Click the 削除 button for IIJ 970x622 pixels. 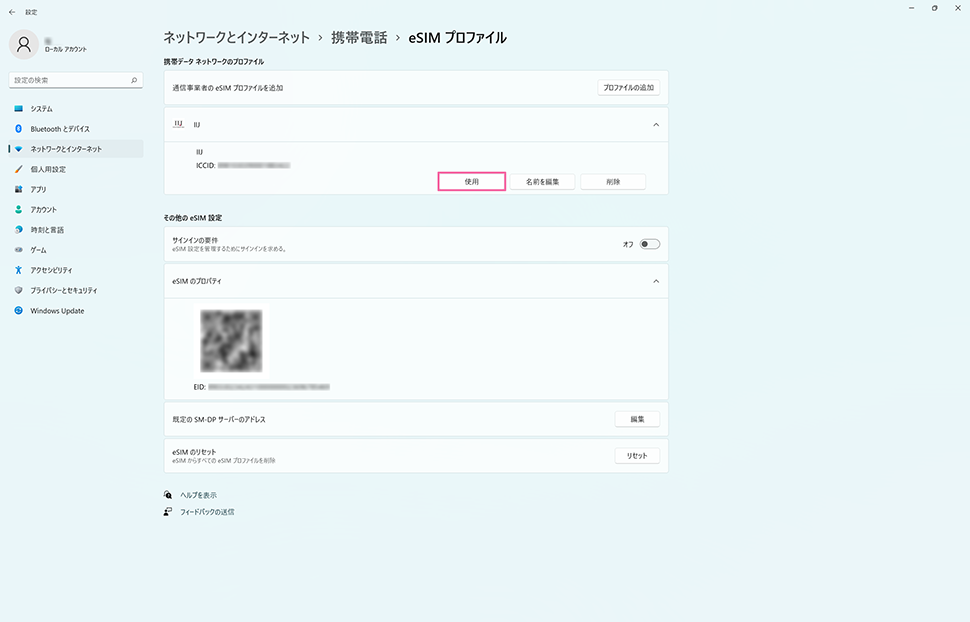point(613,182)
